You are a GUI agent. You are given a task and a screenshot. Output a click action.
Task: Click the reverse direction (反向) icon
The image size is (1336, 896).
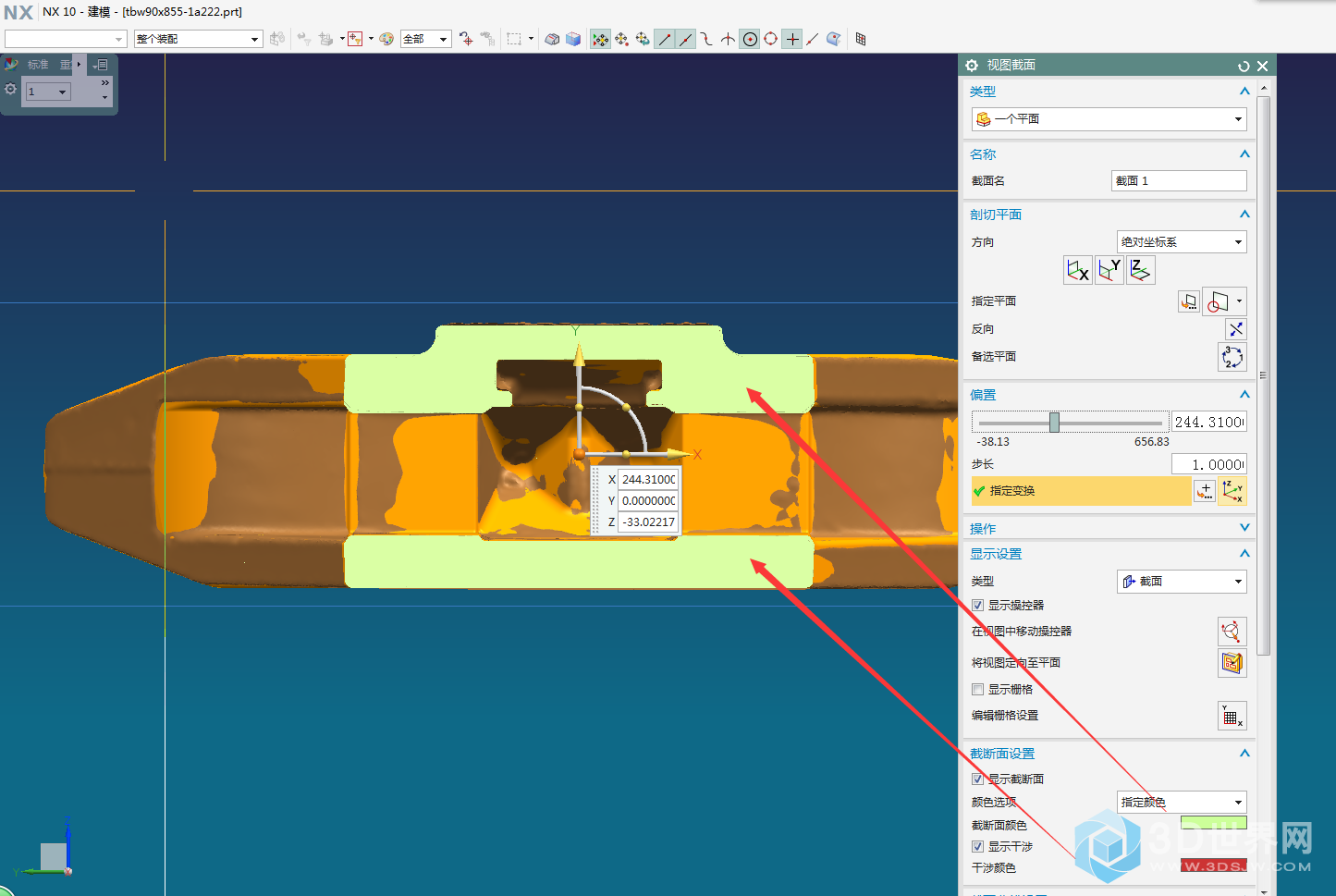1235,329
